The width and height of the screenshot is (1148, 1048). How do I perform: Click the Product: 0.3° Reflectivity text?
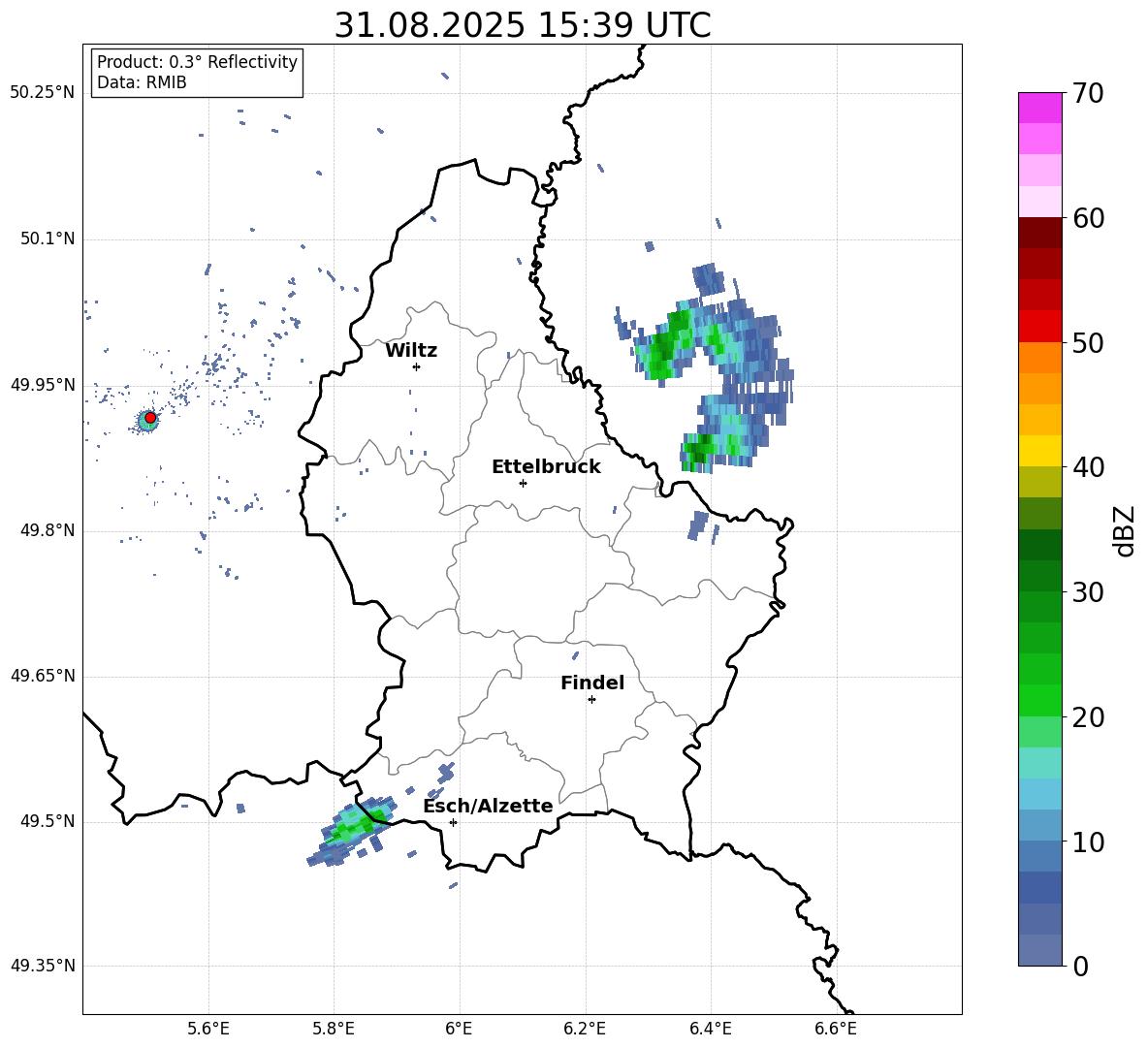pyautogui.click(x=198, y=62)
